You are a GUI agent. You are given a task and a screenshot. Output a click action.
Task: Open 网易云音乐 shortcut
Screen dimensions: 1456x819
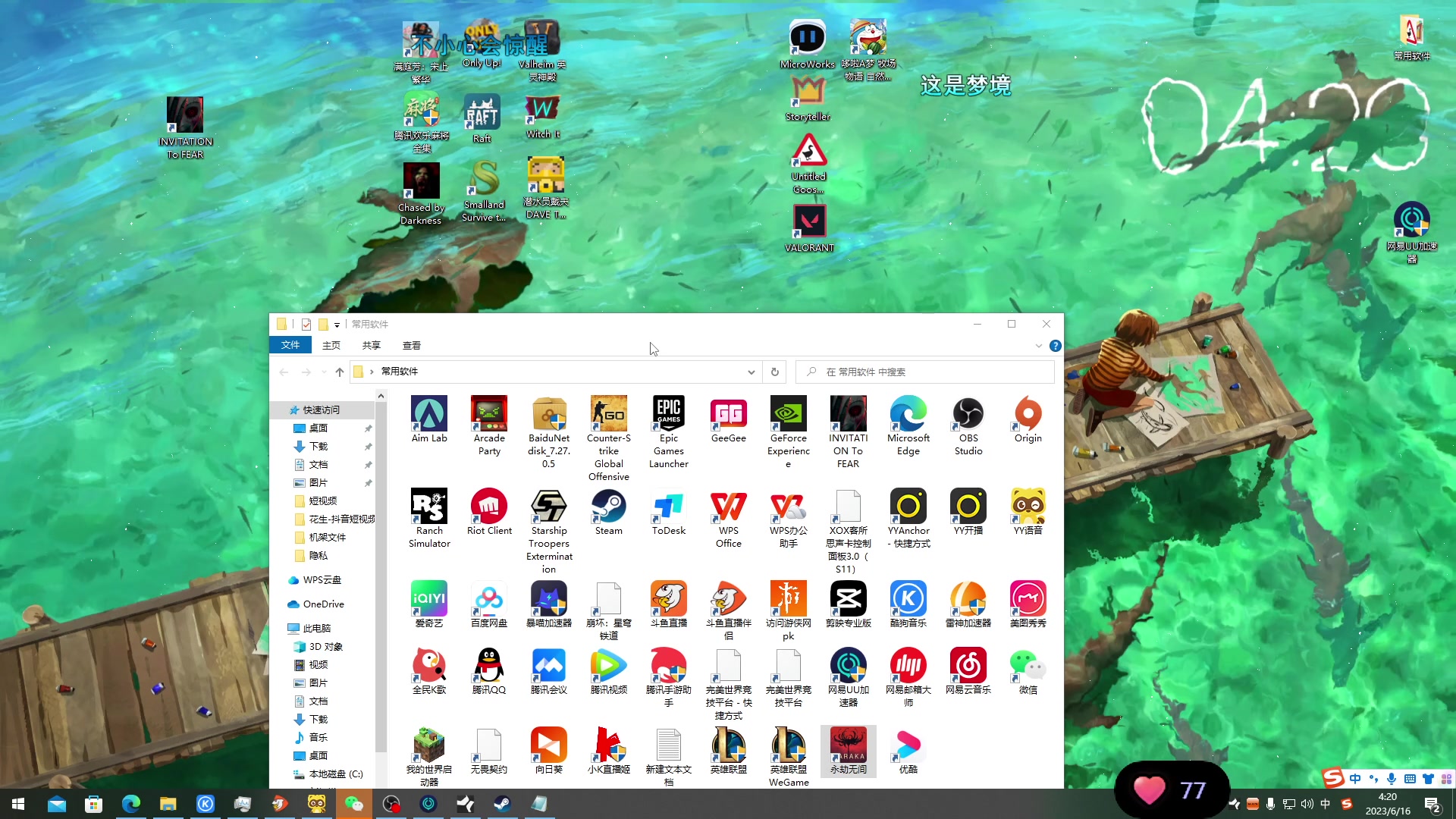tap(968, 671)
